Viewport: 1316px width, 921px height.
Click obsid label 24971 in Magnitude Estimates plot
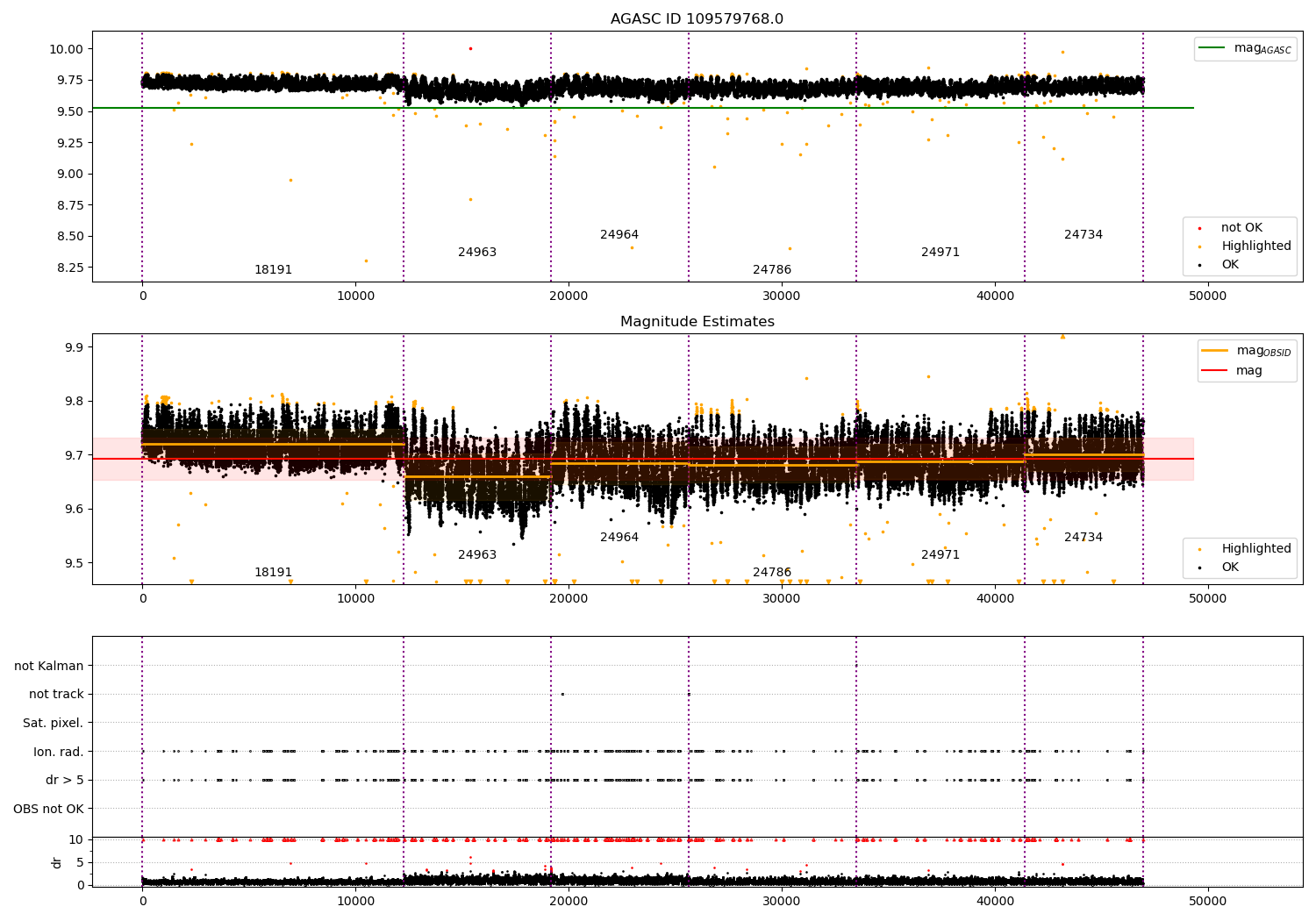point(941,555)
